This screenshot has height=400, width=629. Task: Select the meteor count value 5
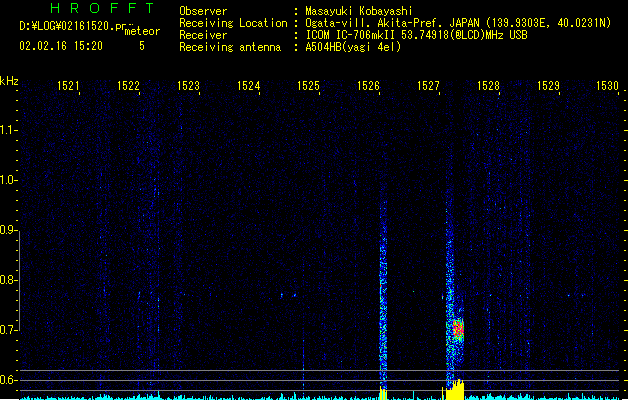(x=142, y=46)
